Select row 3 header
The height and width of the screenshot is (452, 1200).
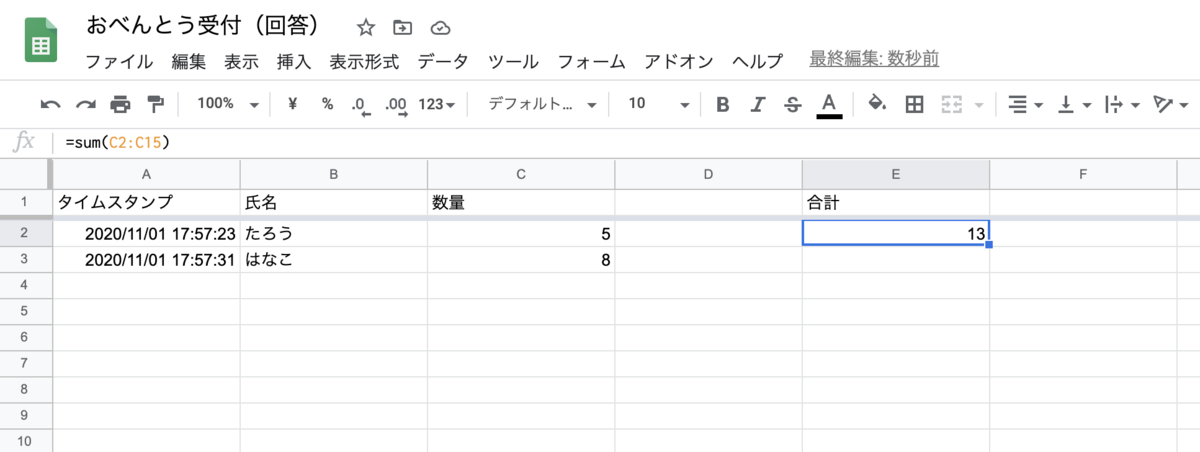[x=25, y=259]
